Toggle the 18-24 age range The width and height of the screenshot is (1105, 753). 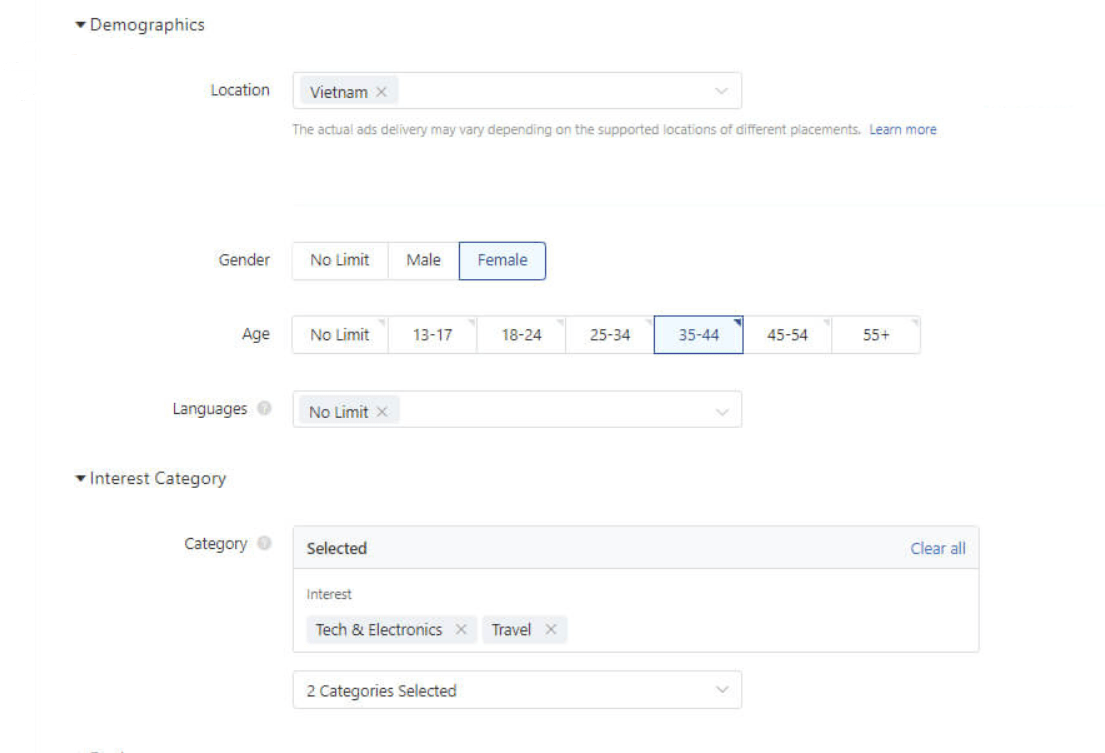521,335
